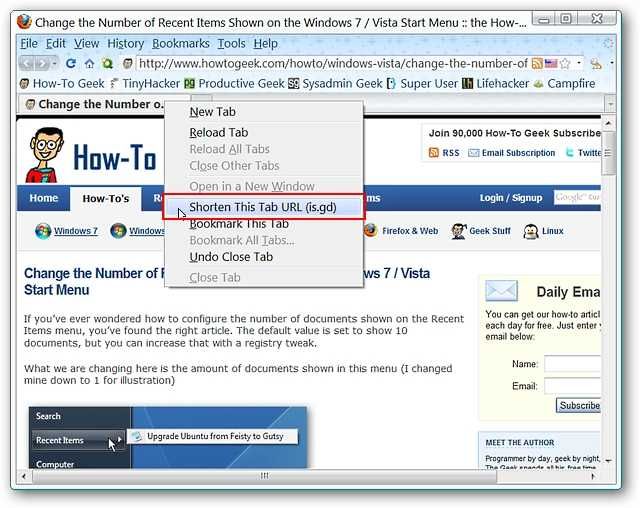Select Shorten This Tab URL (is.gd)
Viewport: 640px width, 508px height.
click(x=263, y=207)
